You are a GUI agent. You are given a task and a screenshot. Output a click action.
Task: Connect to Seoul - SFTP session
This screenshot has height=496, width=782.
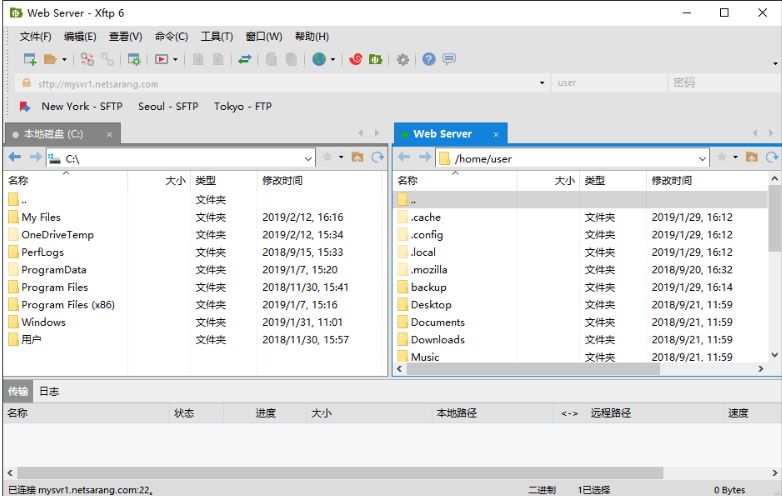[168, 106]
